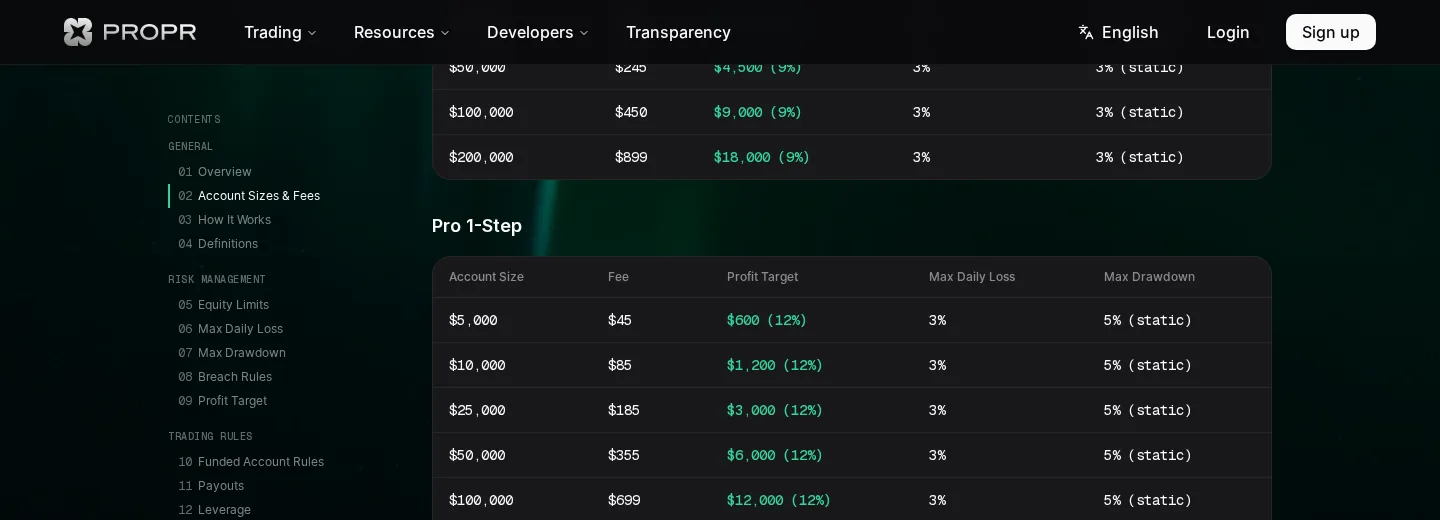Click the Sign up button
Screen dimensions: 1440x520
(1331, 32)
